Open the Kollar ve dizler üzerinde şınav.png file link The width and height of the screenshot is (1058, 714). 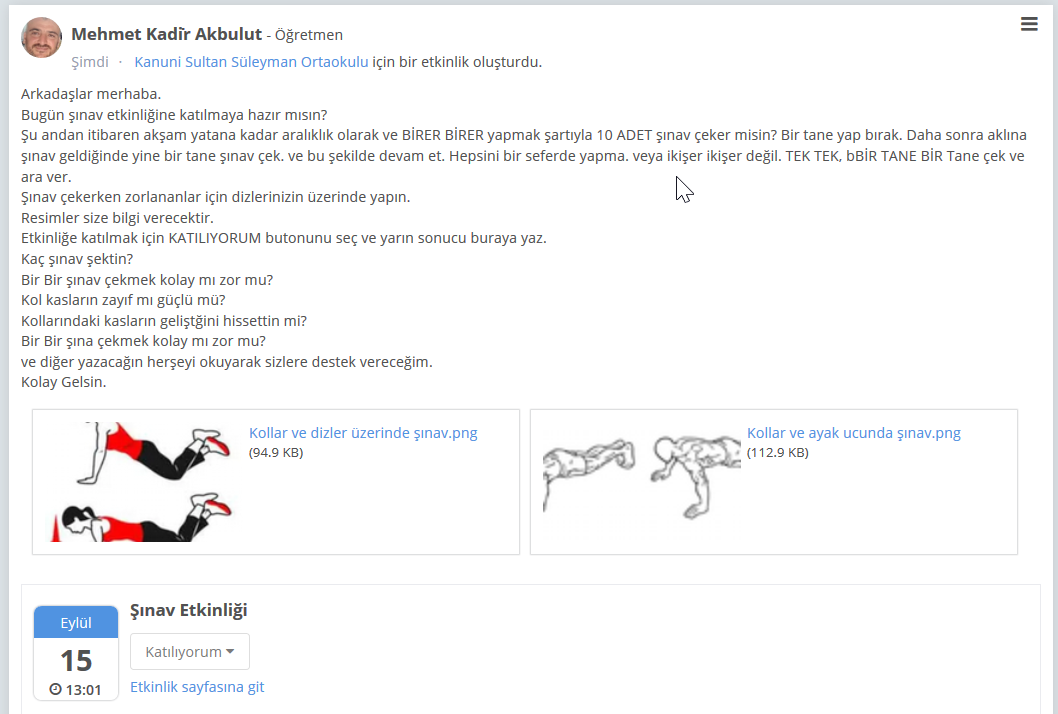tap(363, 433)
